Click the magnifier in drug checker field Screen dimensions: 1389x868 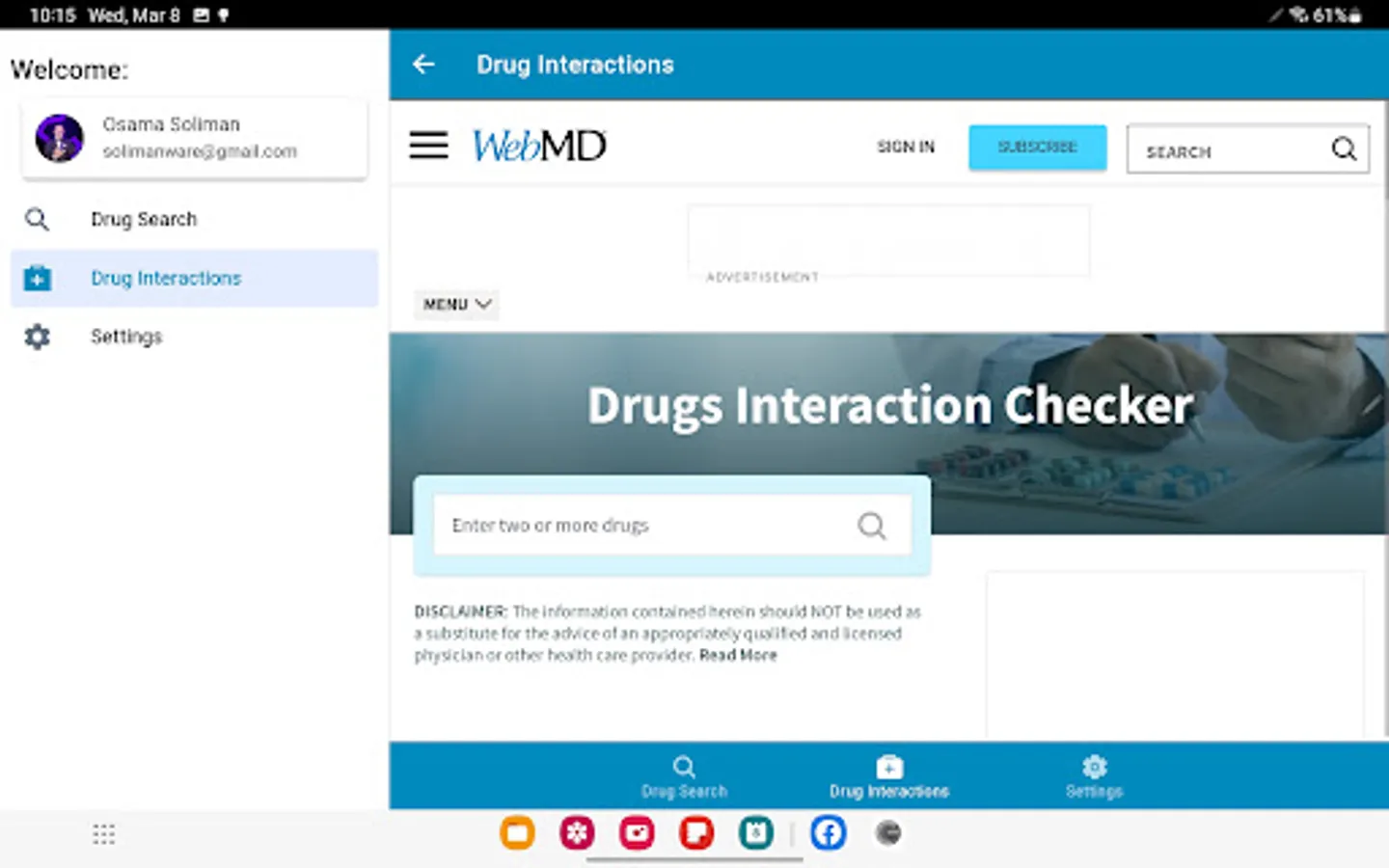[x=871, y=526]
